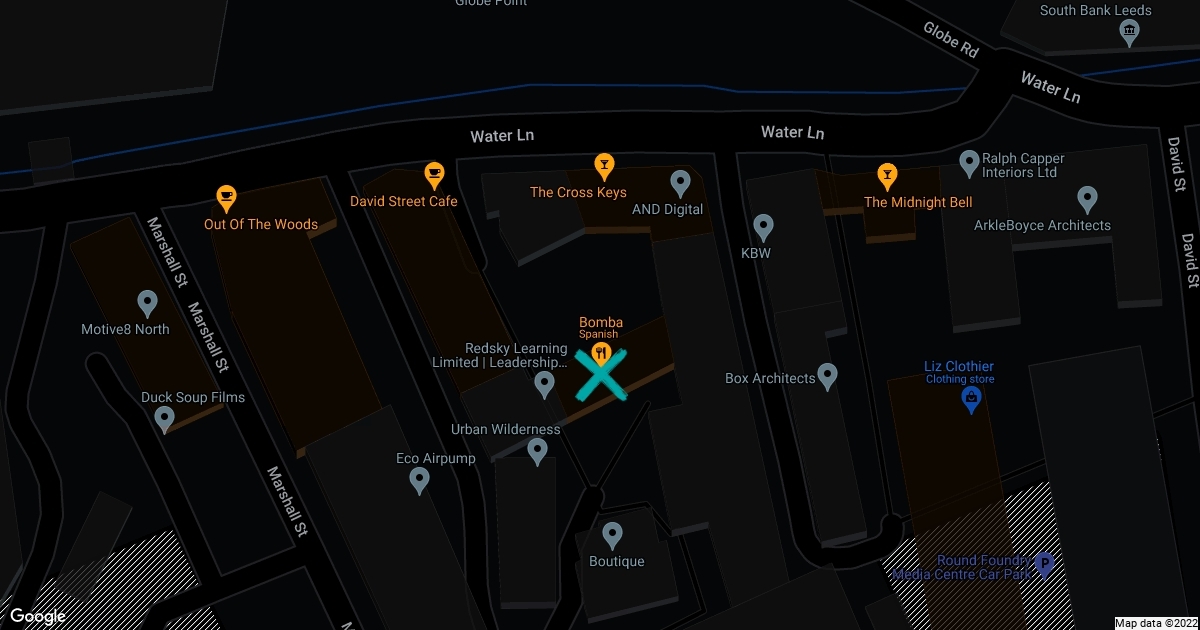Viewport: 1200px width, 630px height.
Task: Open Round Foundry car park icon
Action: pos(1044,565)
